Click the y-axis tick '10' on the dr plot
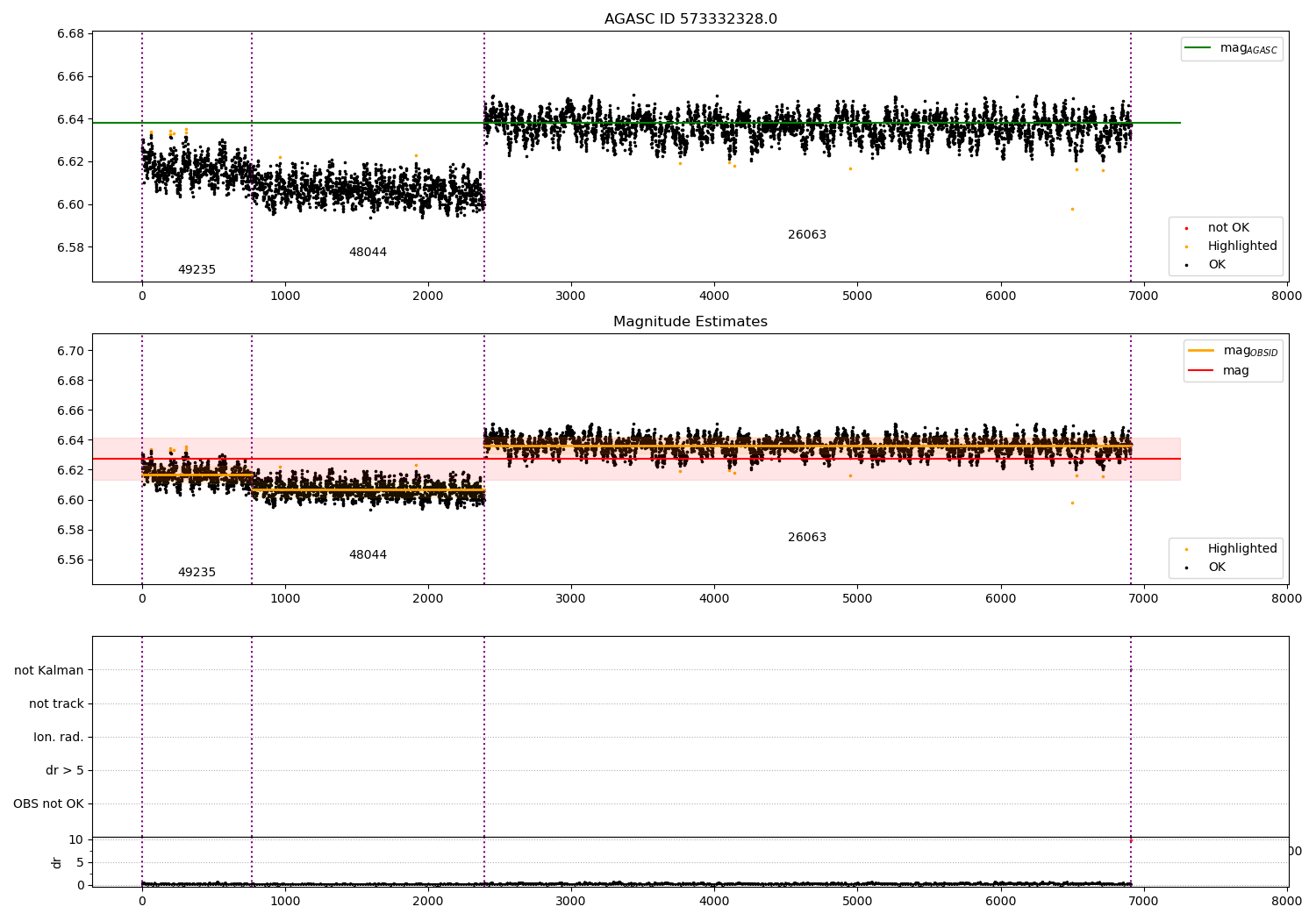The width and height of the screenshot is (1316, 921). [x=76, y=840]
